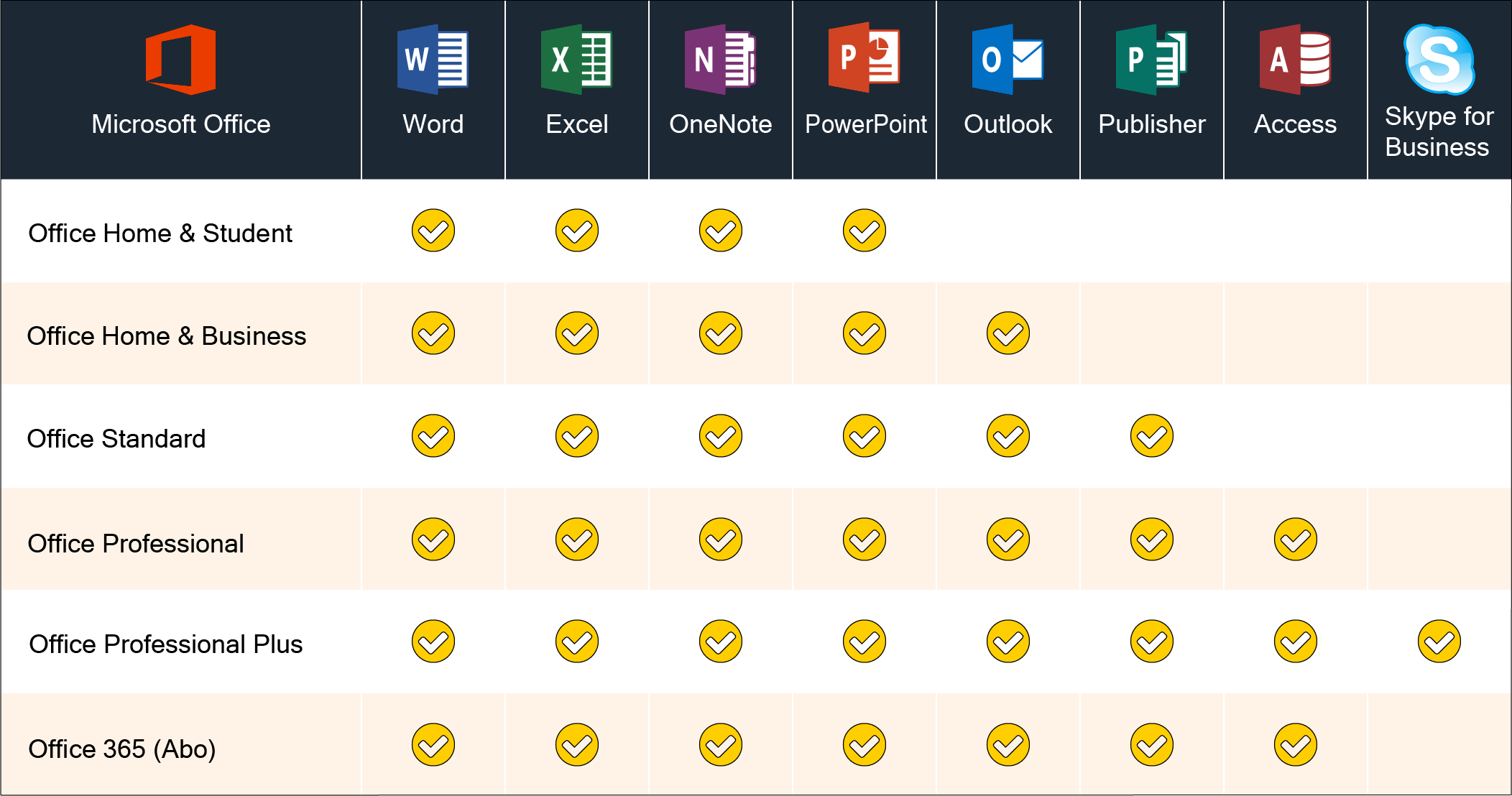Select the Office Standard row label
This screenshot has width=1512, height=796.
[116, 439]
